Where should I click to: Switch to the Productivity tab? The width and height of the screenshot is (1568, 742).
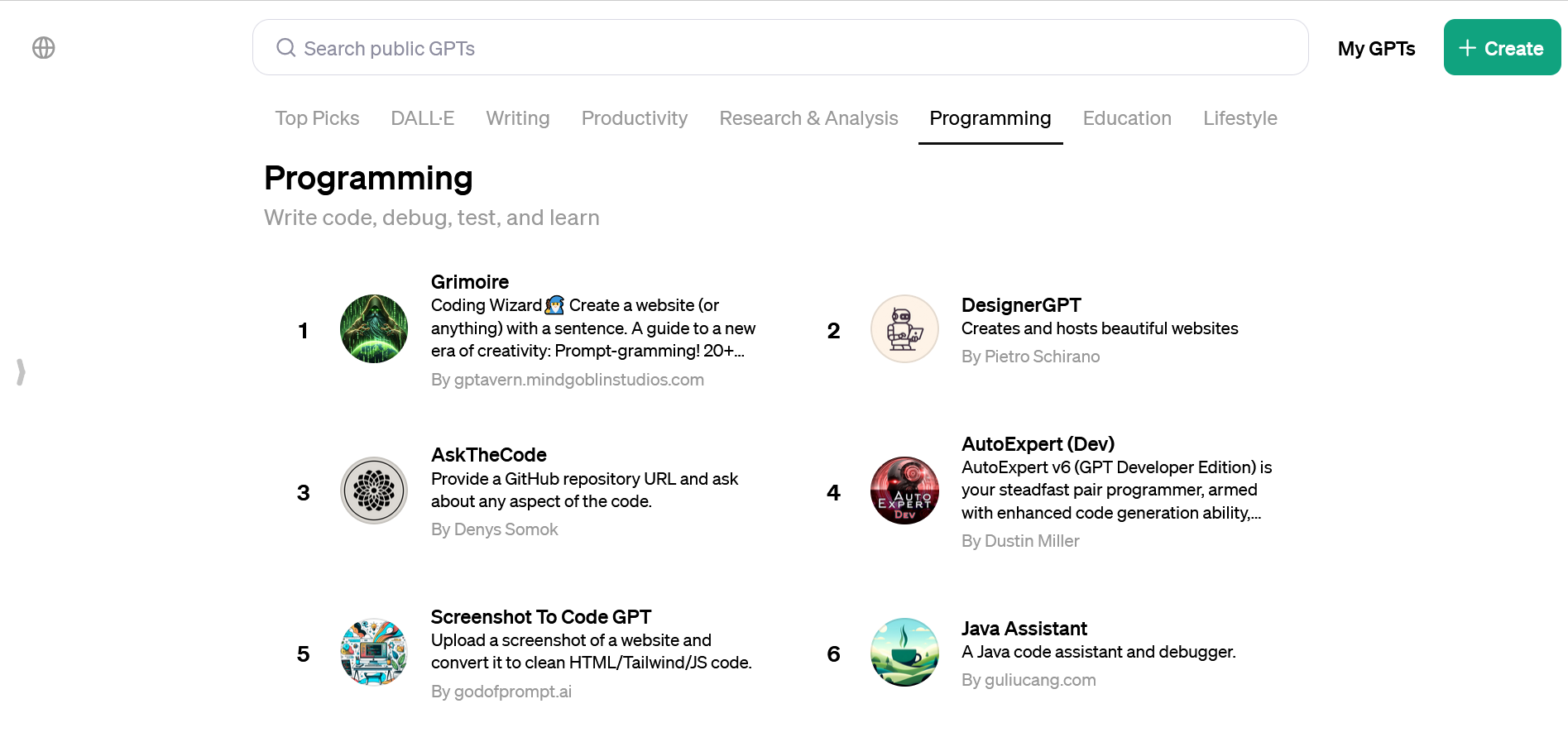[635, 118]
